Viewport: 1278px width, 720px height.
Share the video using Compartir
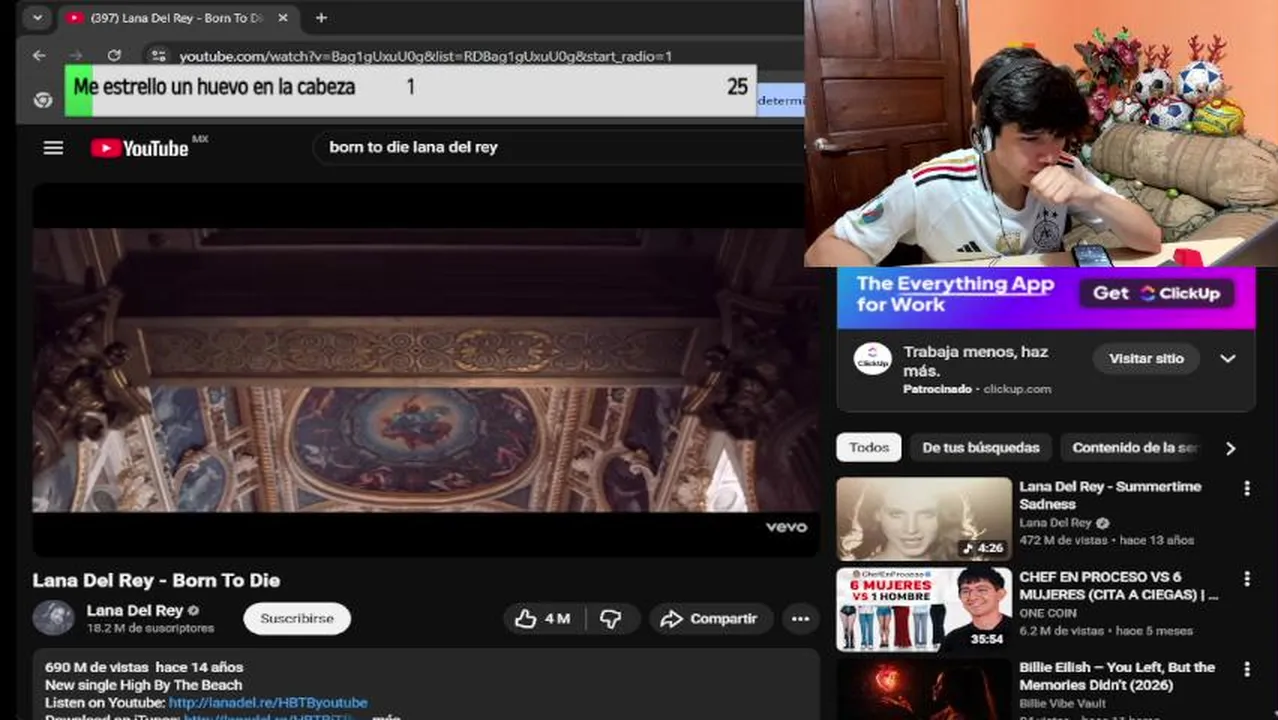711,619
